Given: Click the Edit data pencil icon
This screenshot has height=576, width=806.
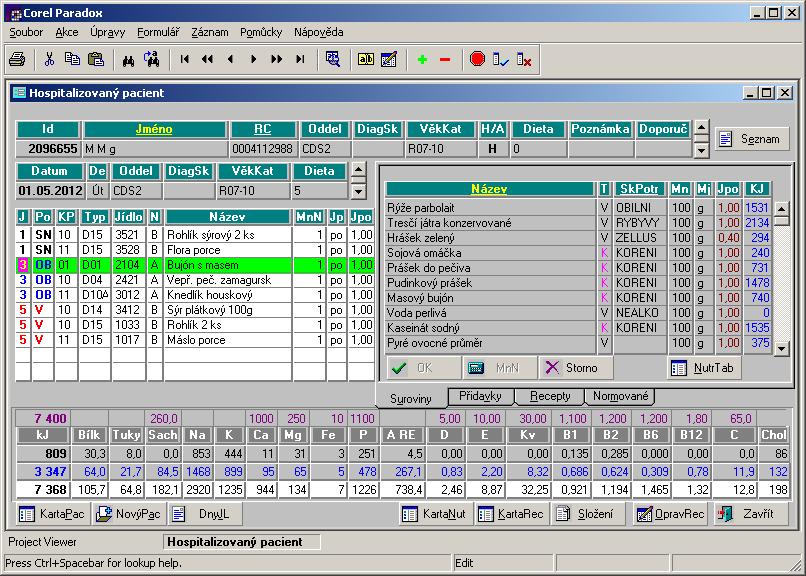Looking at the screenshot, I should pyautogui.click(x=389, y=60).
